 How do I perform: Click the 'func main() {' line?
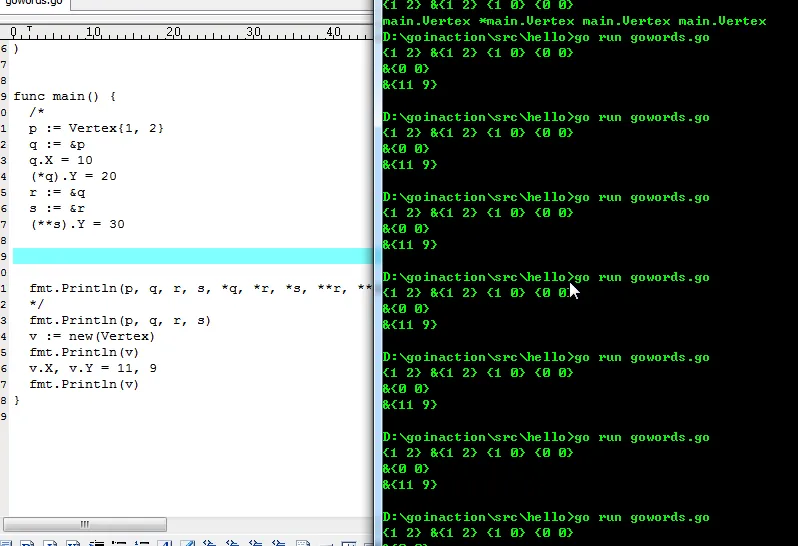[65, 96]
